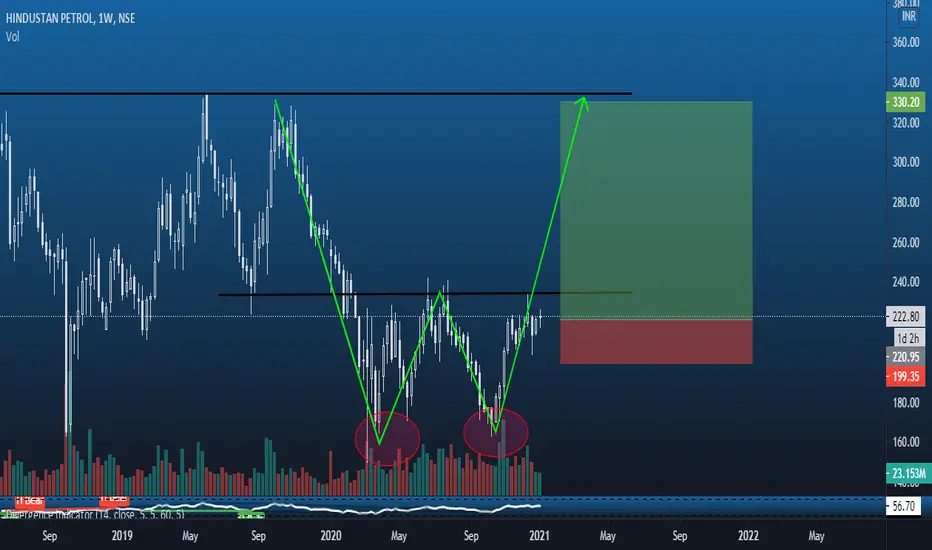Click the green 330.20 target price label
Image resolution: width=932 pixels, height=550 pixels.
click(905, 102)
